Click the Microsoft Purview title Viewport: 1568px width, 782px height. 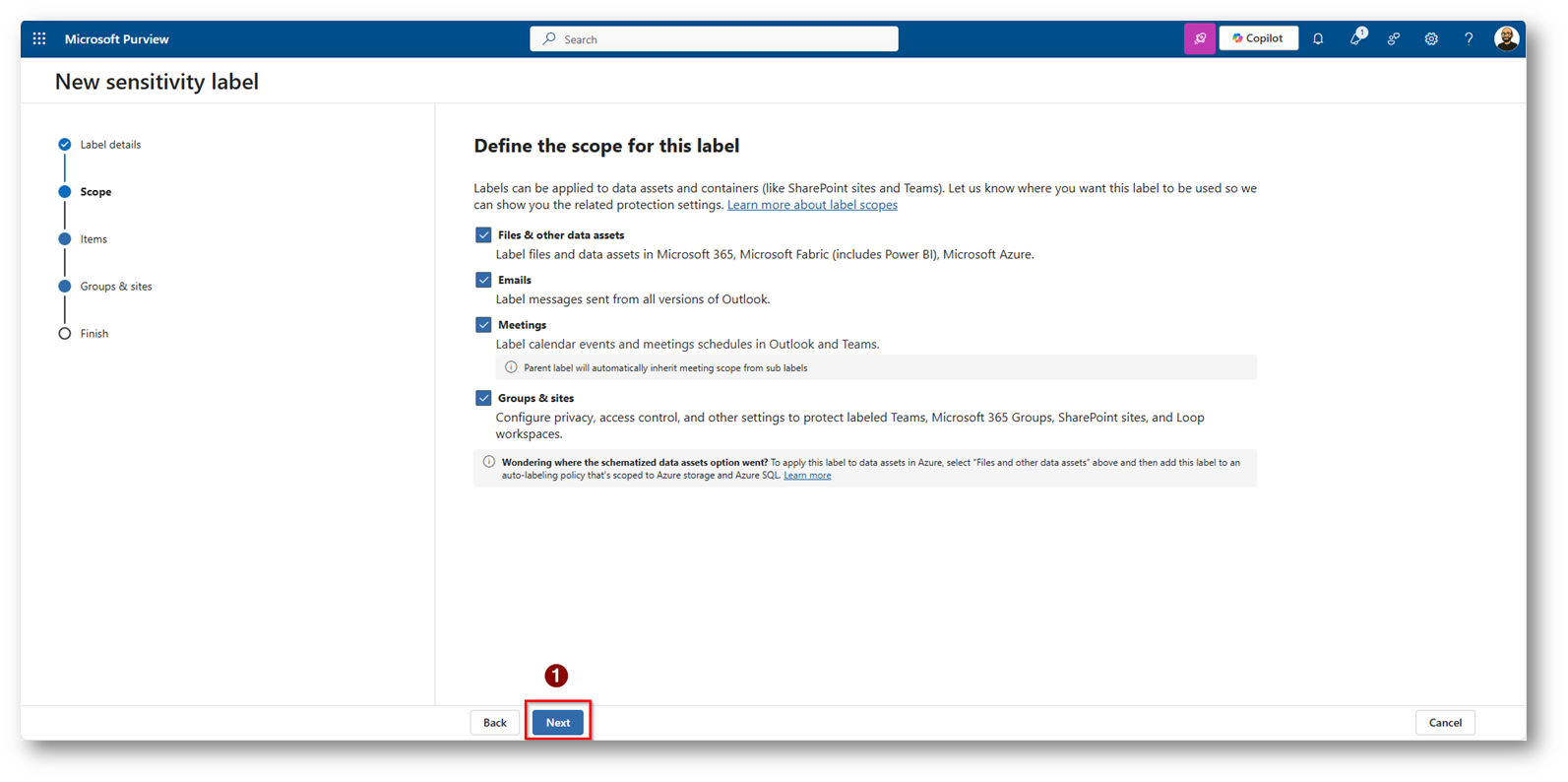[x=116, y=39]
